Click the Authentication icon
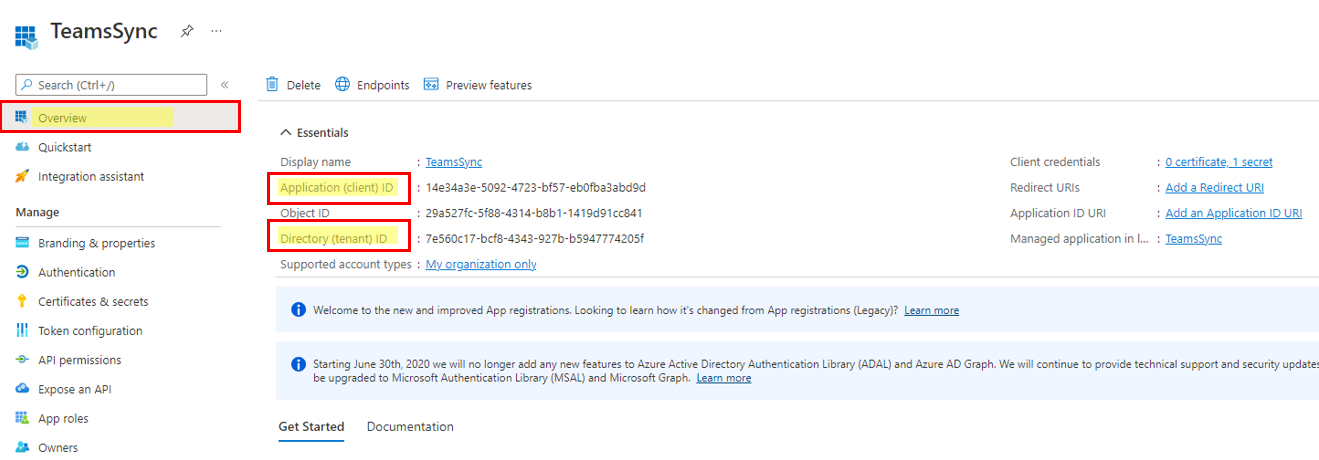 pos(22,272)
